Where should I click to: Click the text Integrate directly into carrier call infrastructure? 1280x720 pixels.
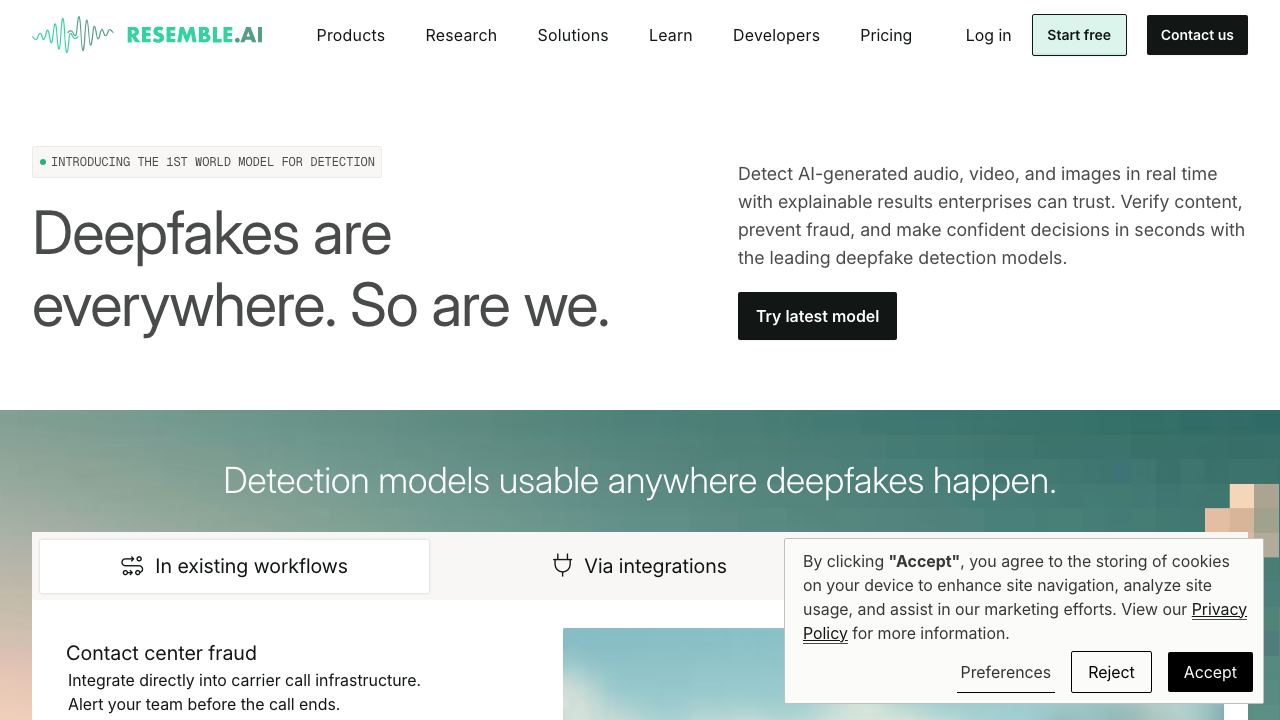pos(244,680)
